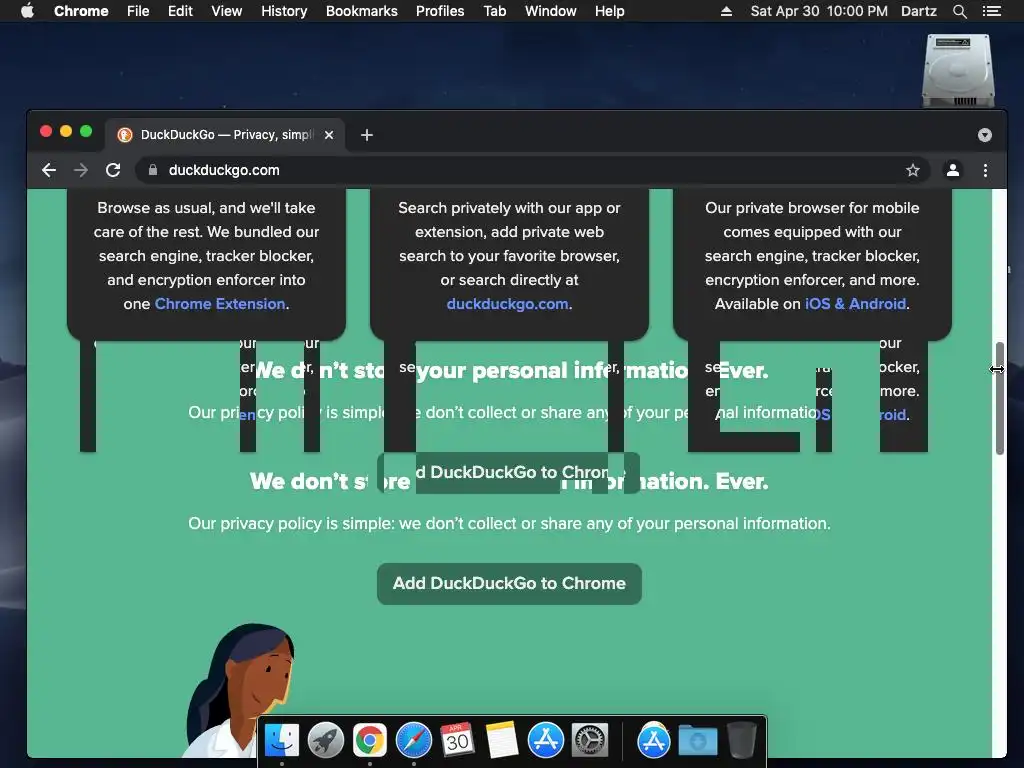Click the eject icon in menu bar
The image size is (1024, 768).
(x=726, y=11)
